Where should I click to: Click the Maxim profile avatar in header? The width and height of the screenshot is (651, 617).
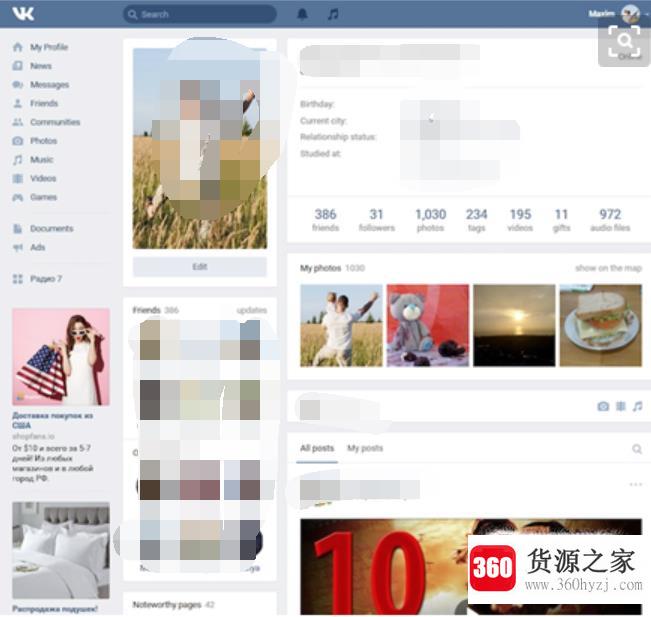(630, 14)
